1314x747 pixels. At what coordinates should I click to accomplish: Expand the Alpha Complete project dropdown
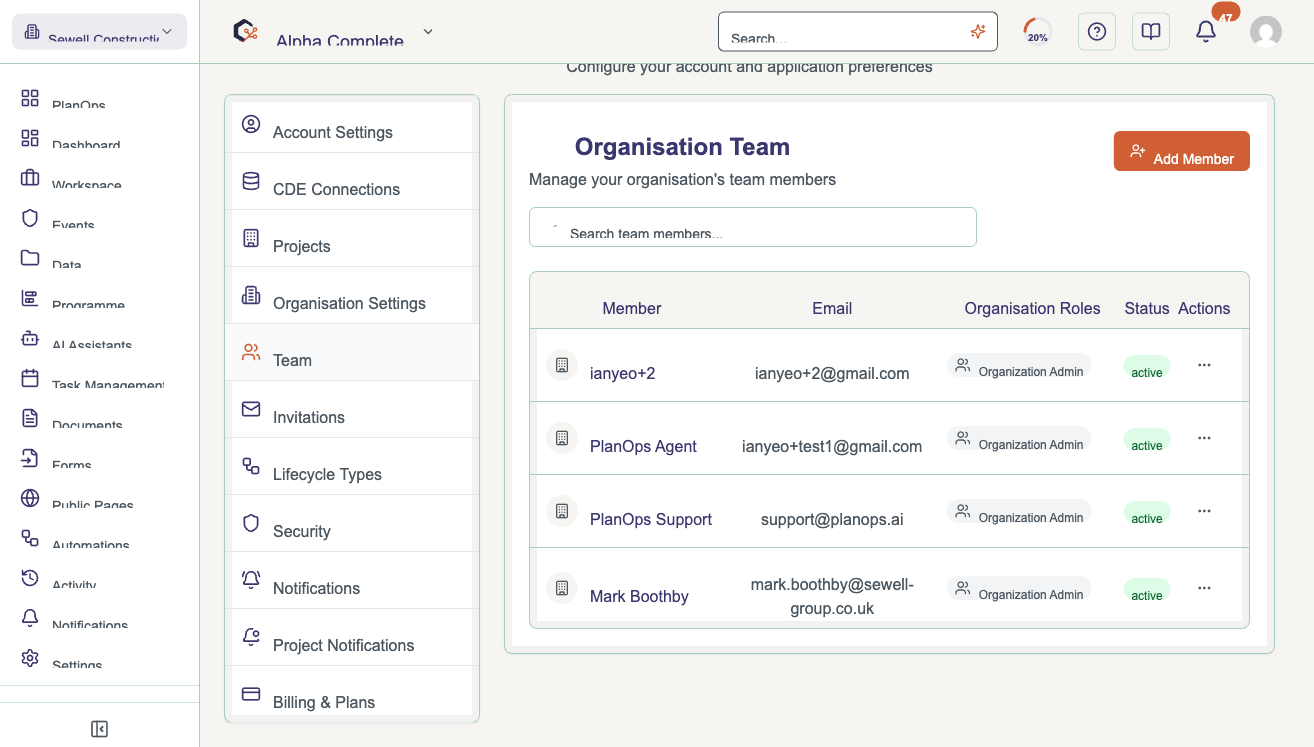[x=428, y=32]
